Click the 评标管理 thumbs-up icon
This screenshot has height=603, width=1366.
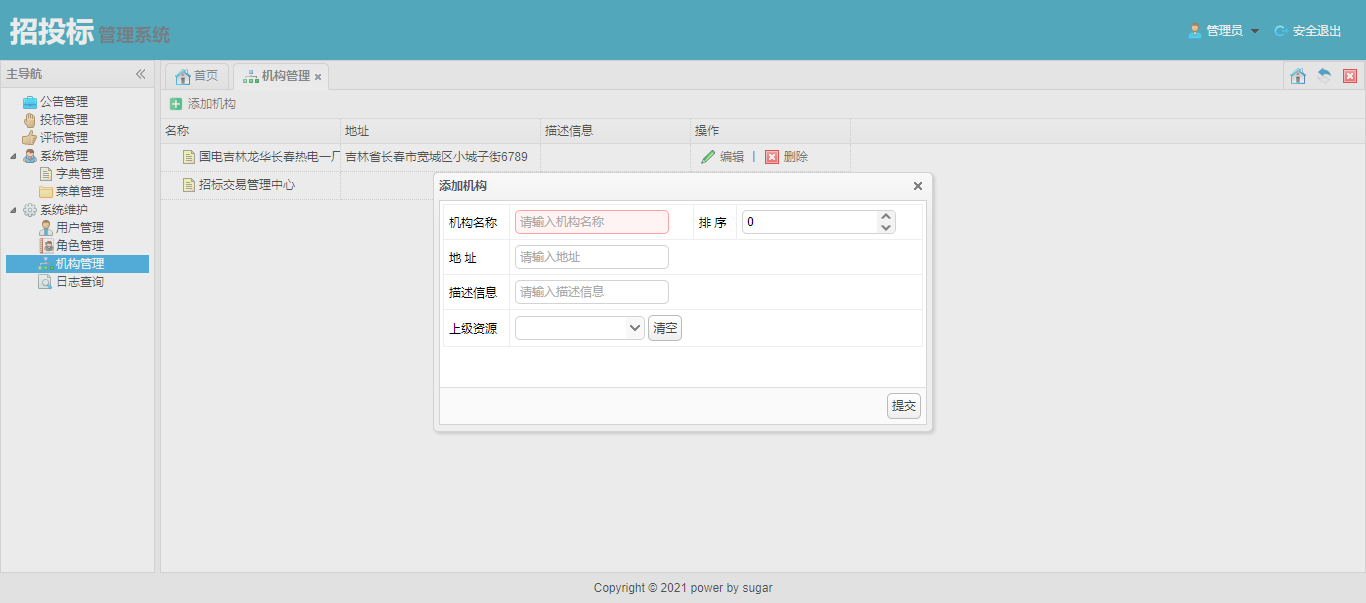[30, 137]
